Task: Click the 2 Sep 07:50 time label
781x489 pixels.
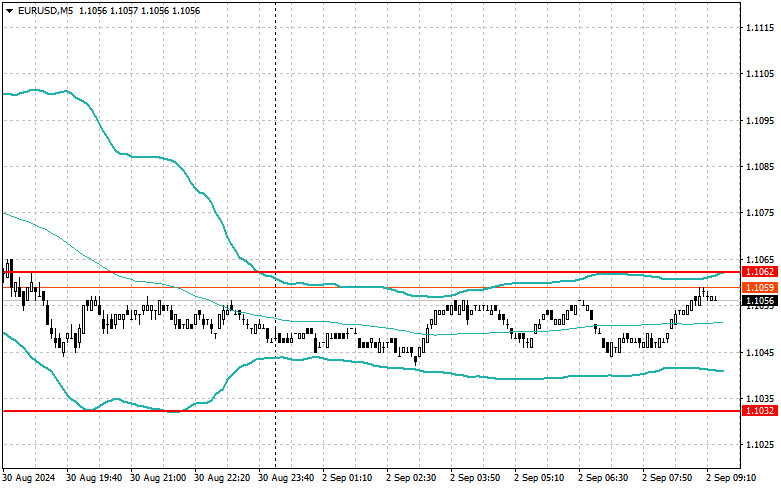Action: tap(667, 478)
